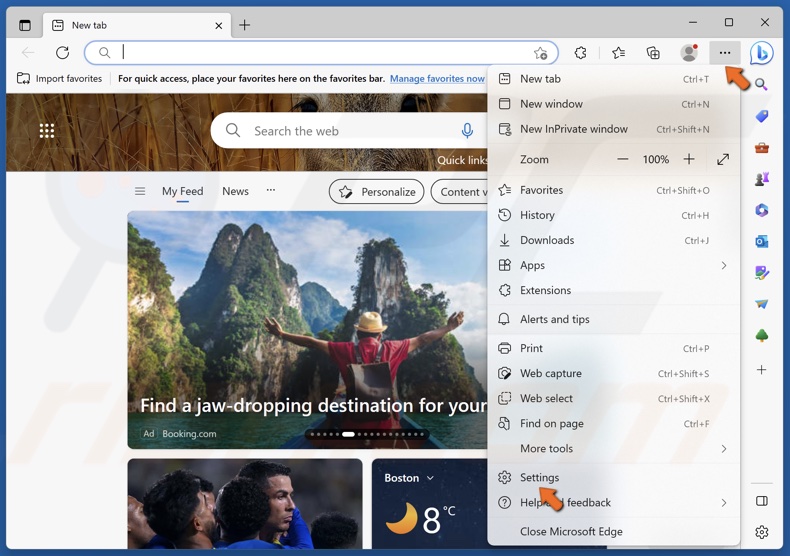Screen dimensions: 790x556
Task: Open the sidebar green tree icon
Action: [x=762, y=335]
